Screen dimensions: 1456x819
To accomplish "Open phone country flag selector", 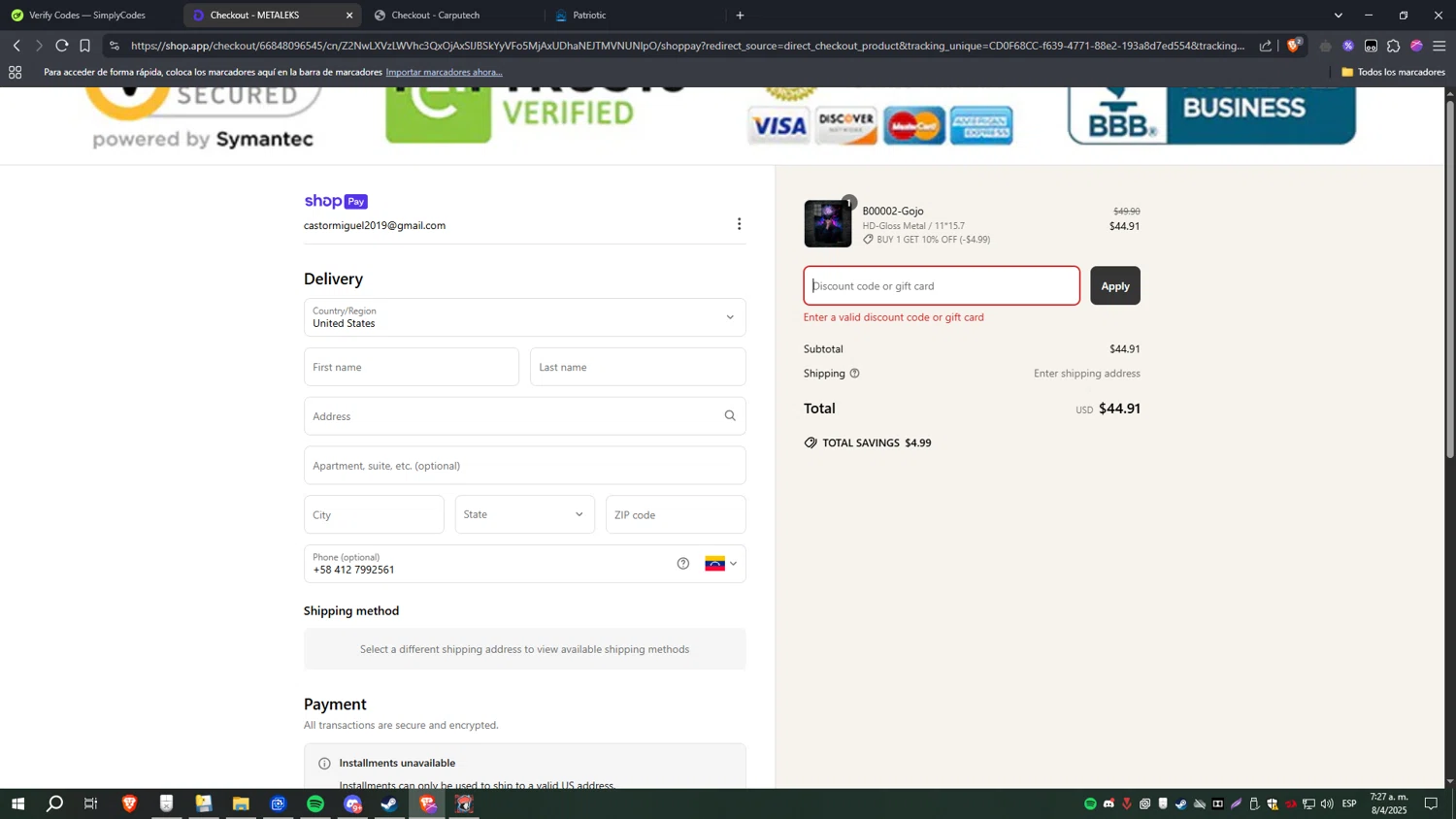I will 721,564.
